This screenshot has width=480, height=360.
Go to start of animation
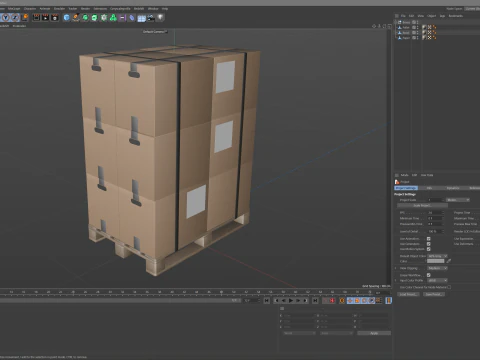coord(266,301)
